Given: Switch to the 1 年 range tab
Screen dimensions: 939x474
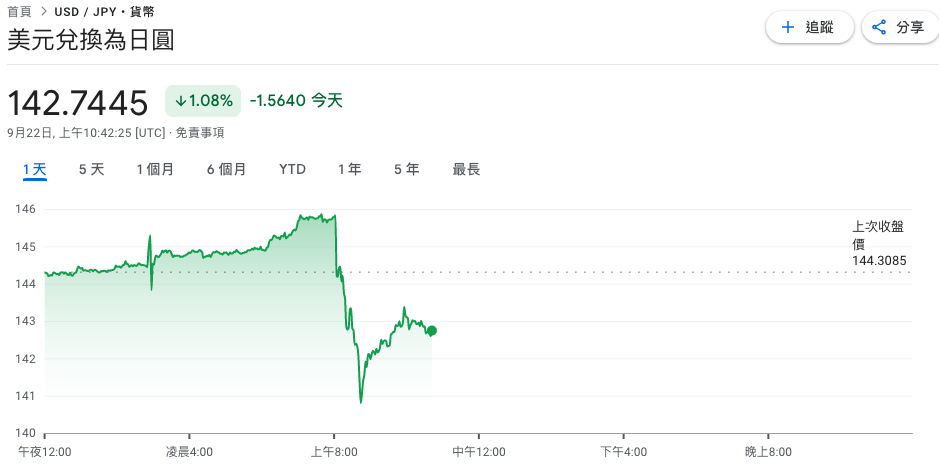Looking at the screenshot, I should point(350,169).
